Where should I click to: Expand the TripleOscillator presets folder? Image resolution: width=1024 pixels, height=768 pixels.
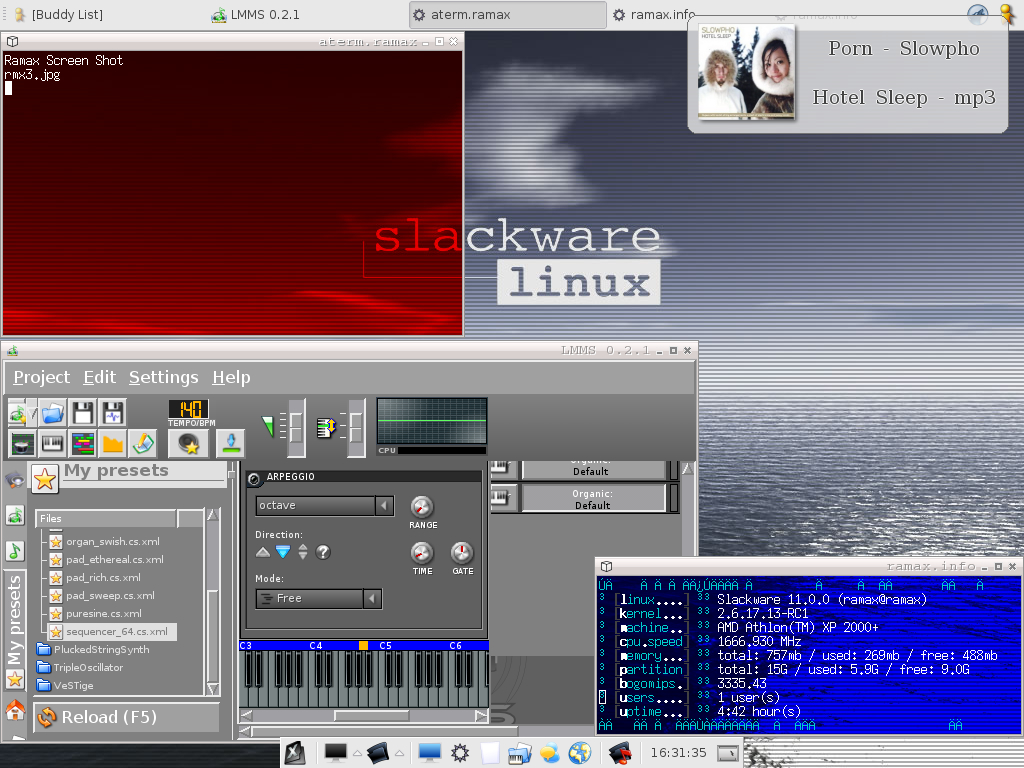88,667
